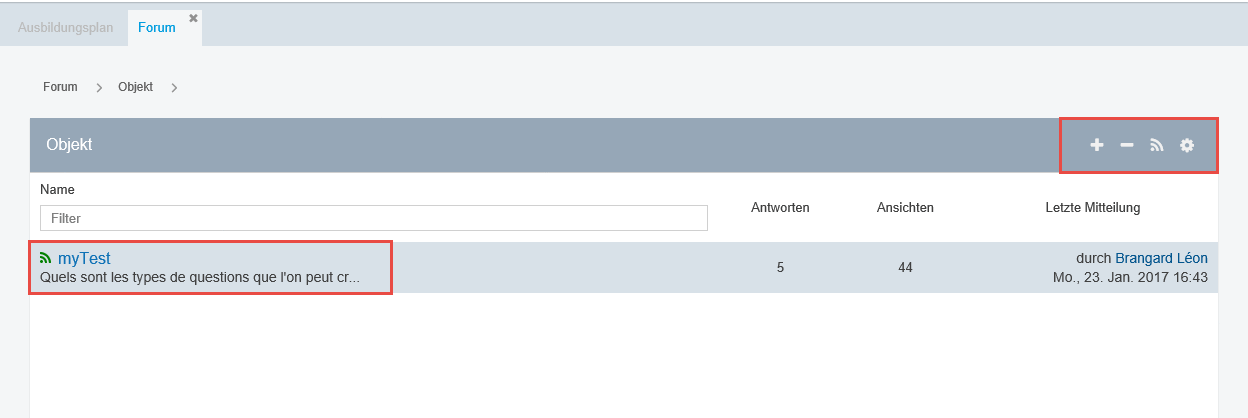Click the RSS feed icon in header
This screenshot has height=418, width=1248.
coord(1157,145)
